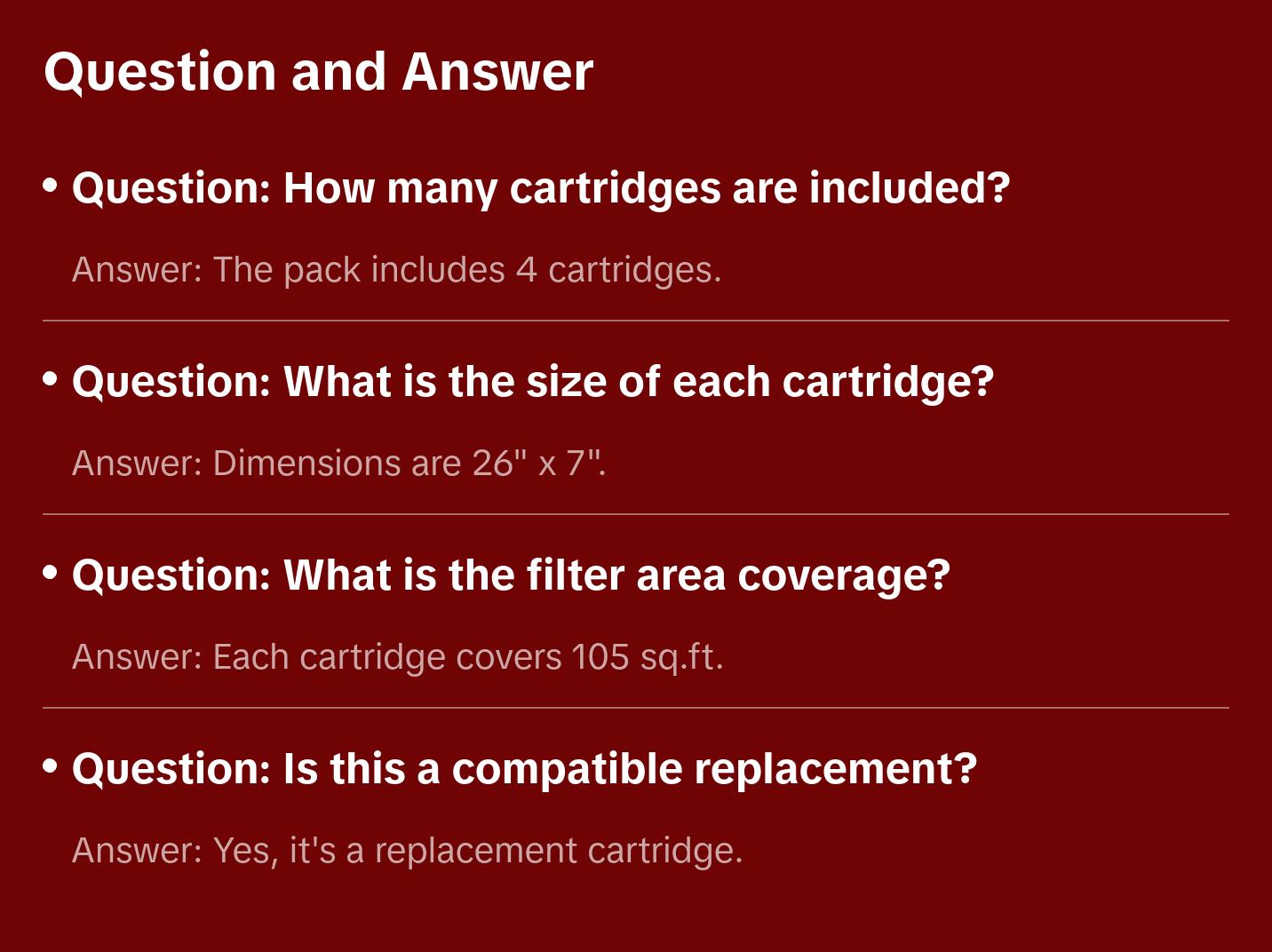Image resolution: width=1272 pixels, height=952 pixels.
Task: Select the answer starting with "Each cartridge covers"
Action: [x=397, y=657]
